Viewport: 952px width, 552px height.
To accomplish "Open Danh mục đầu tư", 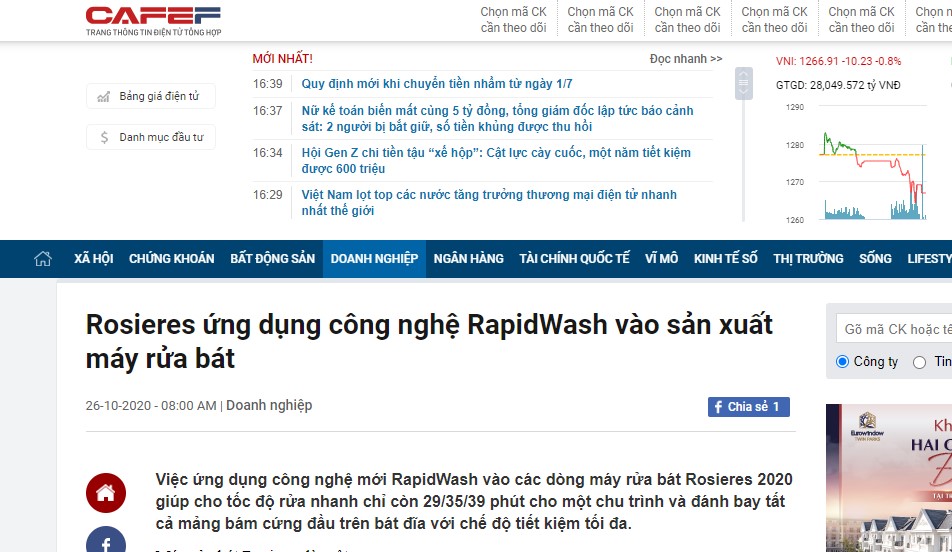I will (151, 137).
